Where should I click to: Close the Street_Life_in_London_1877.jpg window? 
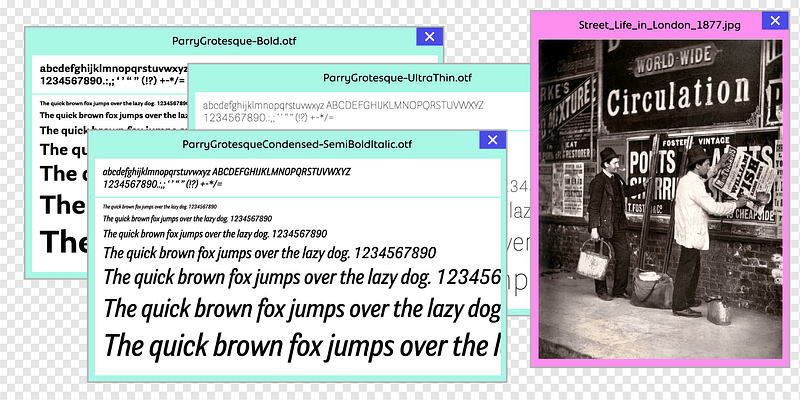pos(772,20)
